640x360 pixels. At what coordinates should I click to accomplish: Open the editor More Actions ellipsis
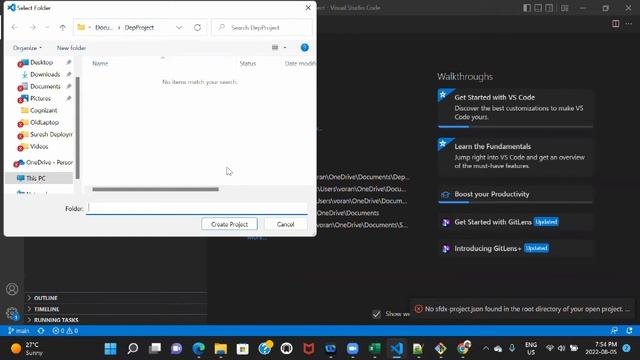point(629,24)
